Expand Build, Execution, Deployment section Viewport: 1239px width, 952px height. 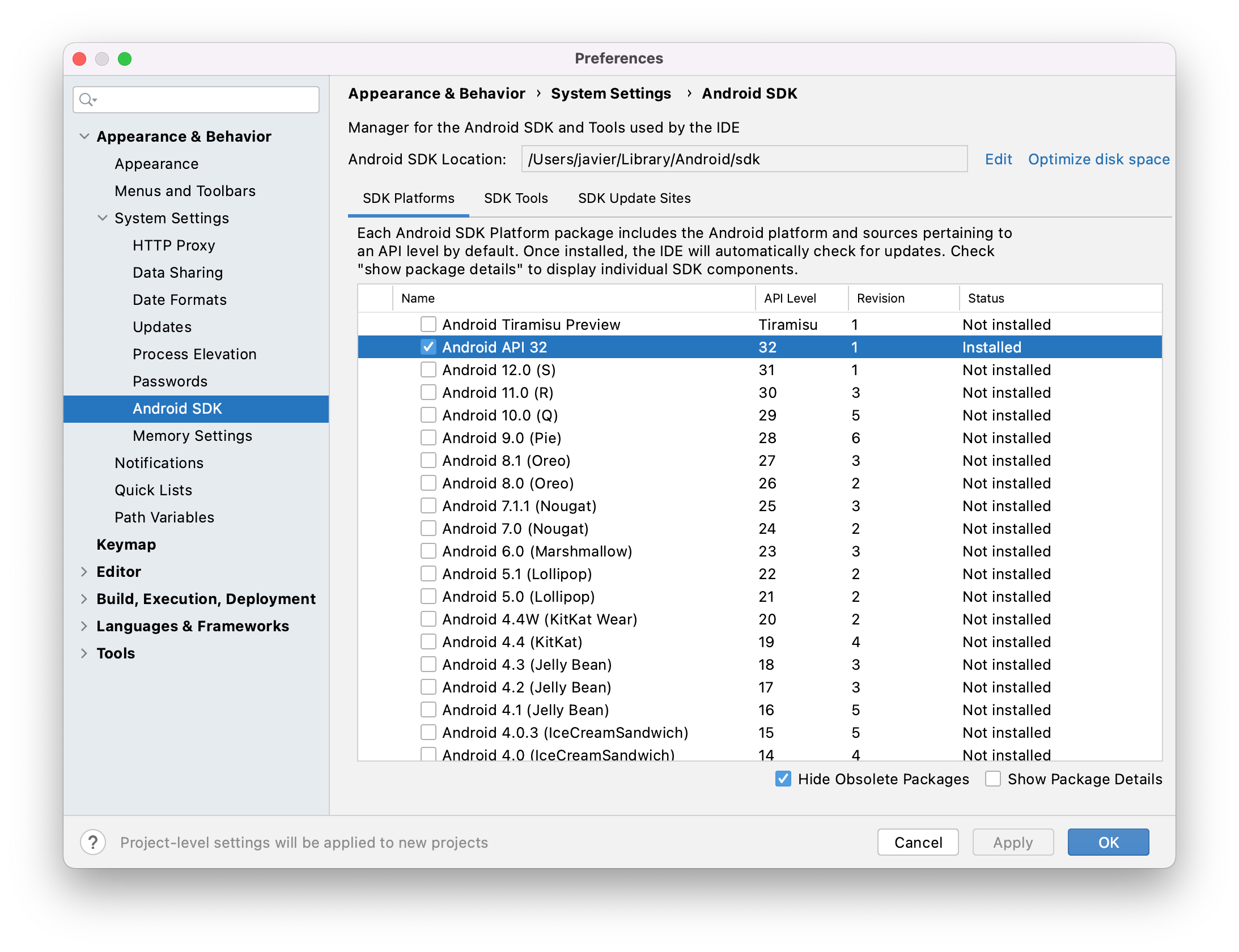tap(84, 598)
